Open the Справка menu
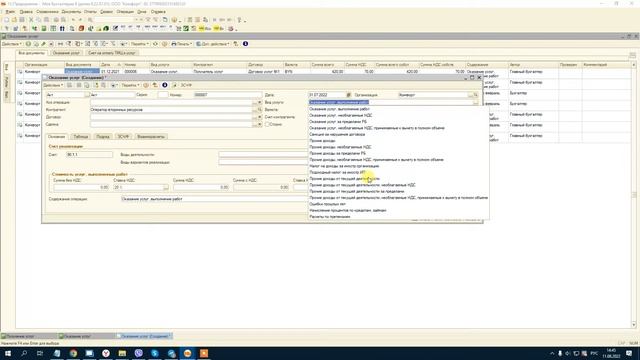The image size is (640, 360). (x=158, y=12)
